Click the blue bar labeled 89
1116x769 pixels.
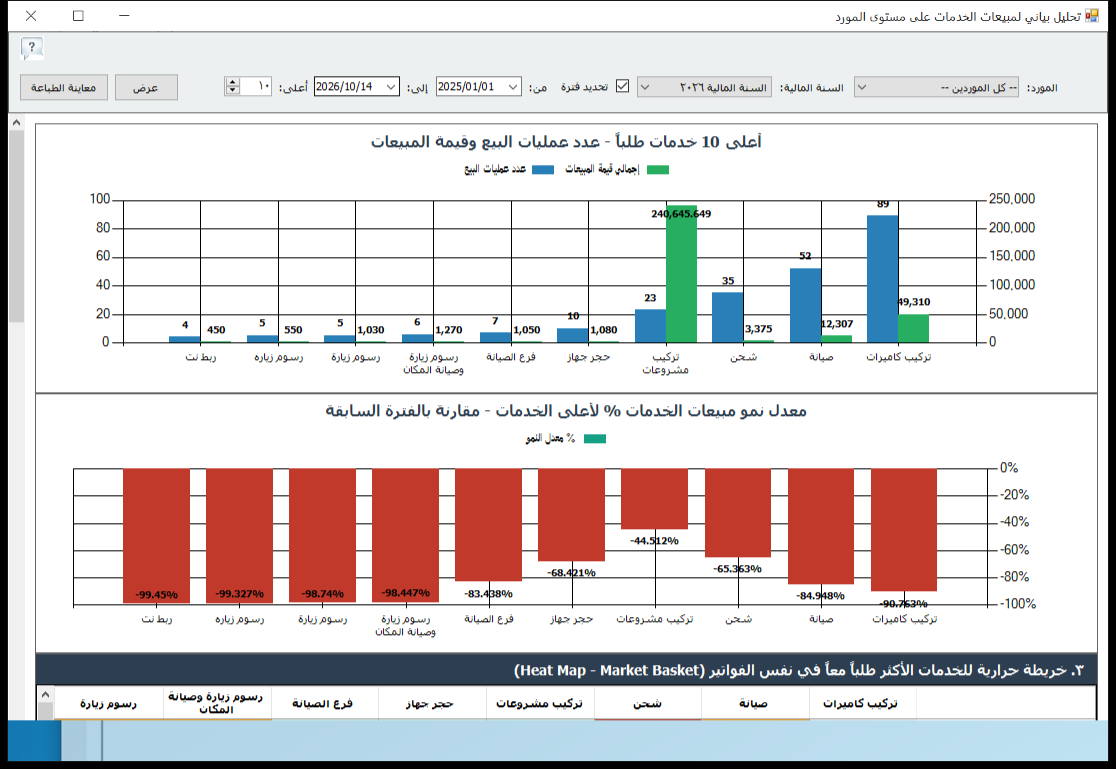[883, 279]
